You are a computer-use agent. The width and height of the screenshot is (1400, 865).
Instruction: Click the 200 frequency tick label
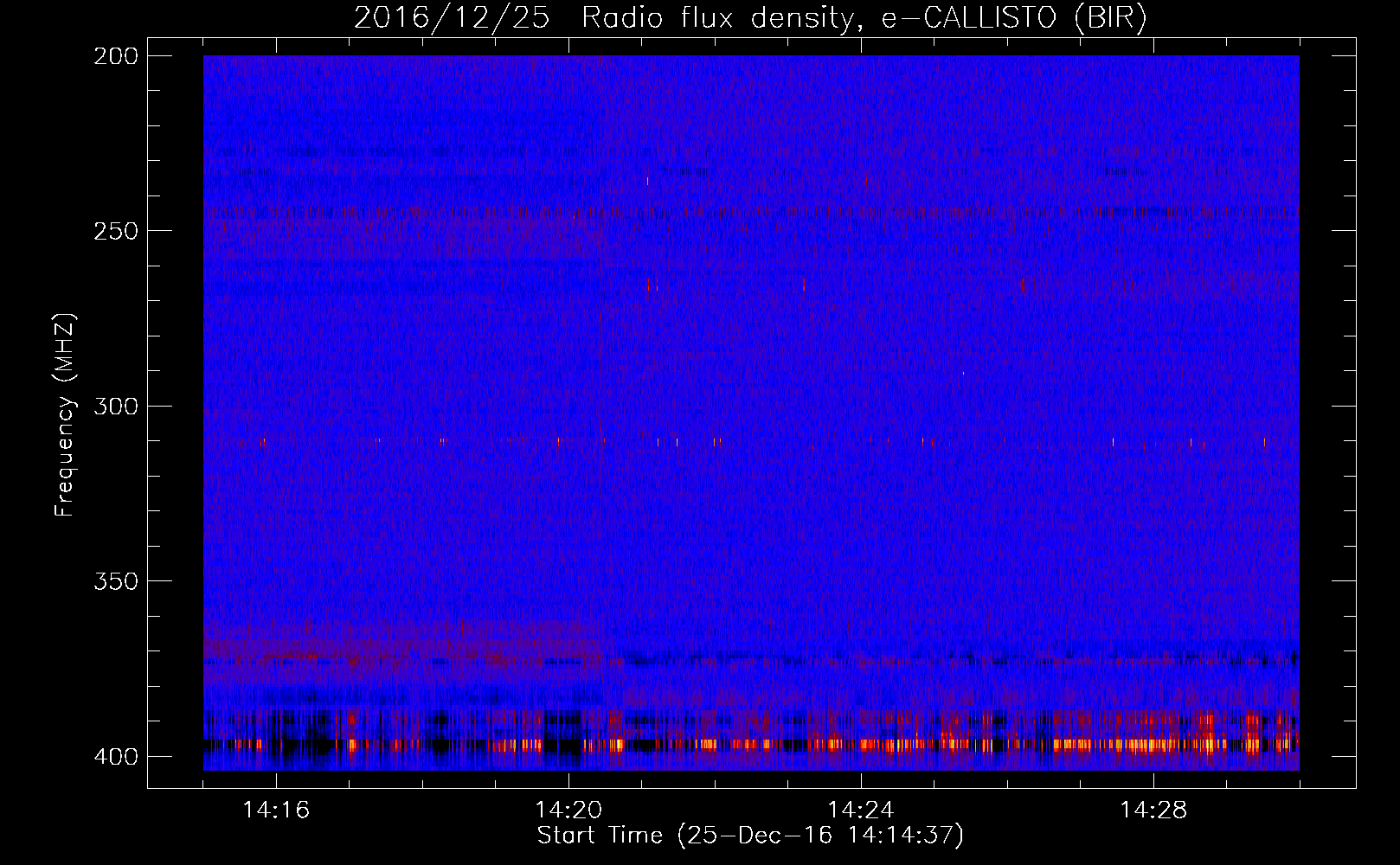tap(115, 56)
